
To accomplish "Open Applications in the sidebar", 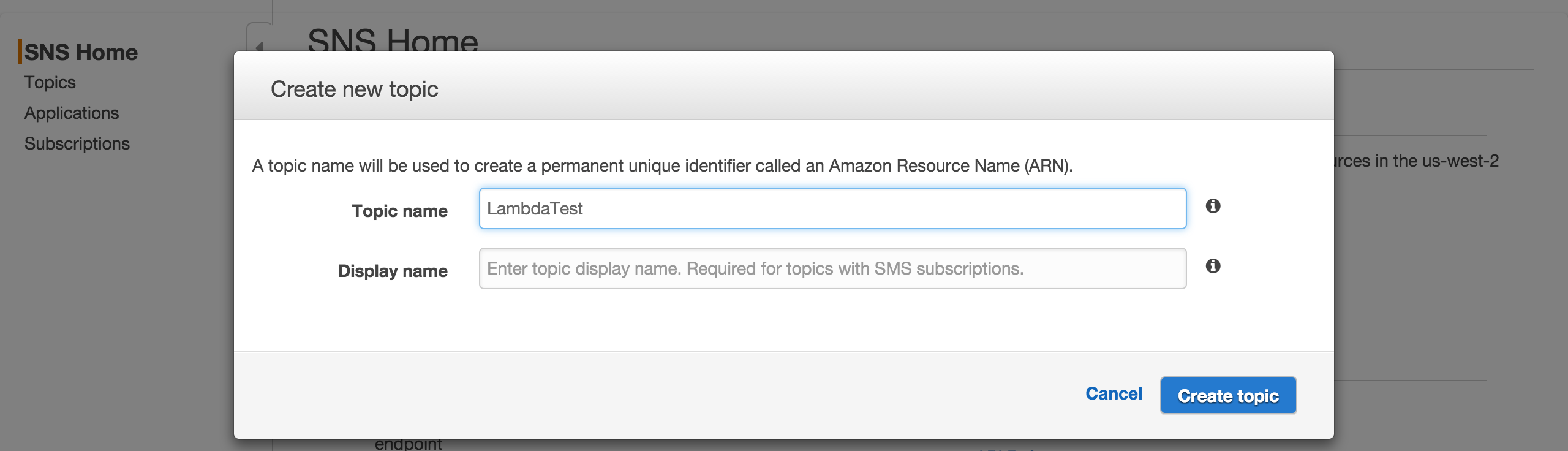I will point(72,113).
